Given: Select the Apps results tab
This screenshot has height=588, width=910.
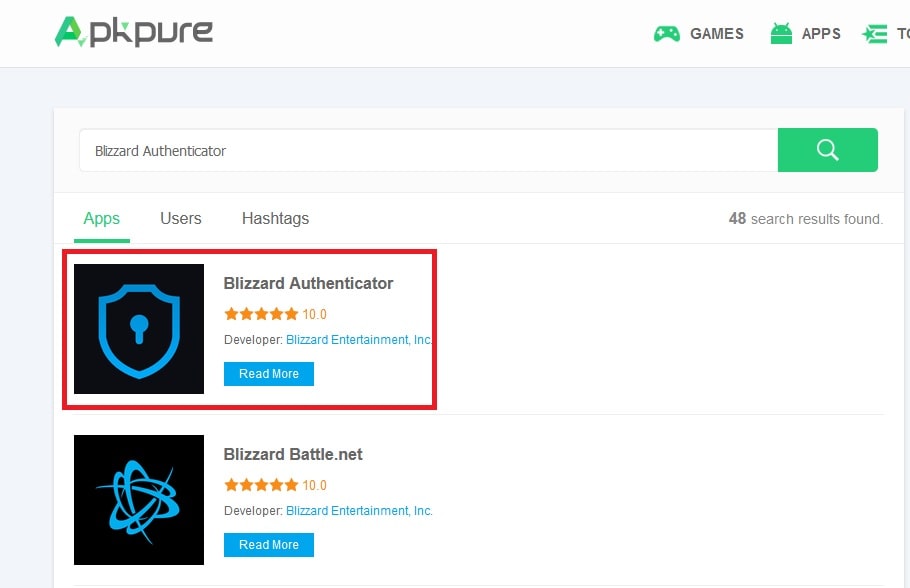Looking at the screenshot, I should (x=102, y=218).
